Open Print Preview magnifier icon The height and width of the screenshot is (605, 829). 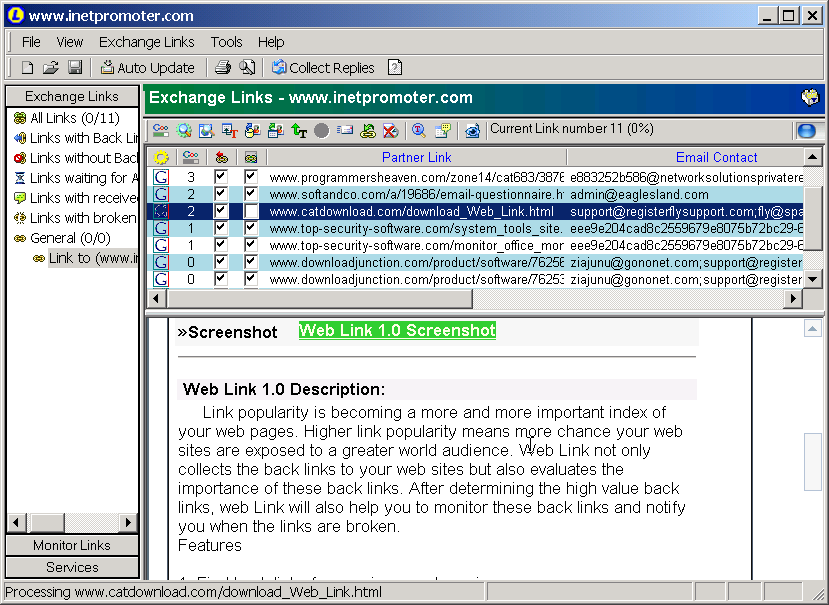click(247, 68)
